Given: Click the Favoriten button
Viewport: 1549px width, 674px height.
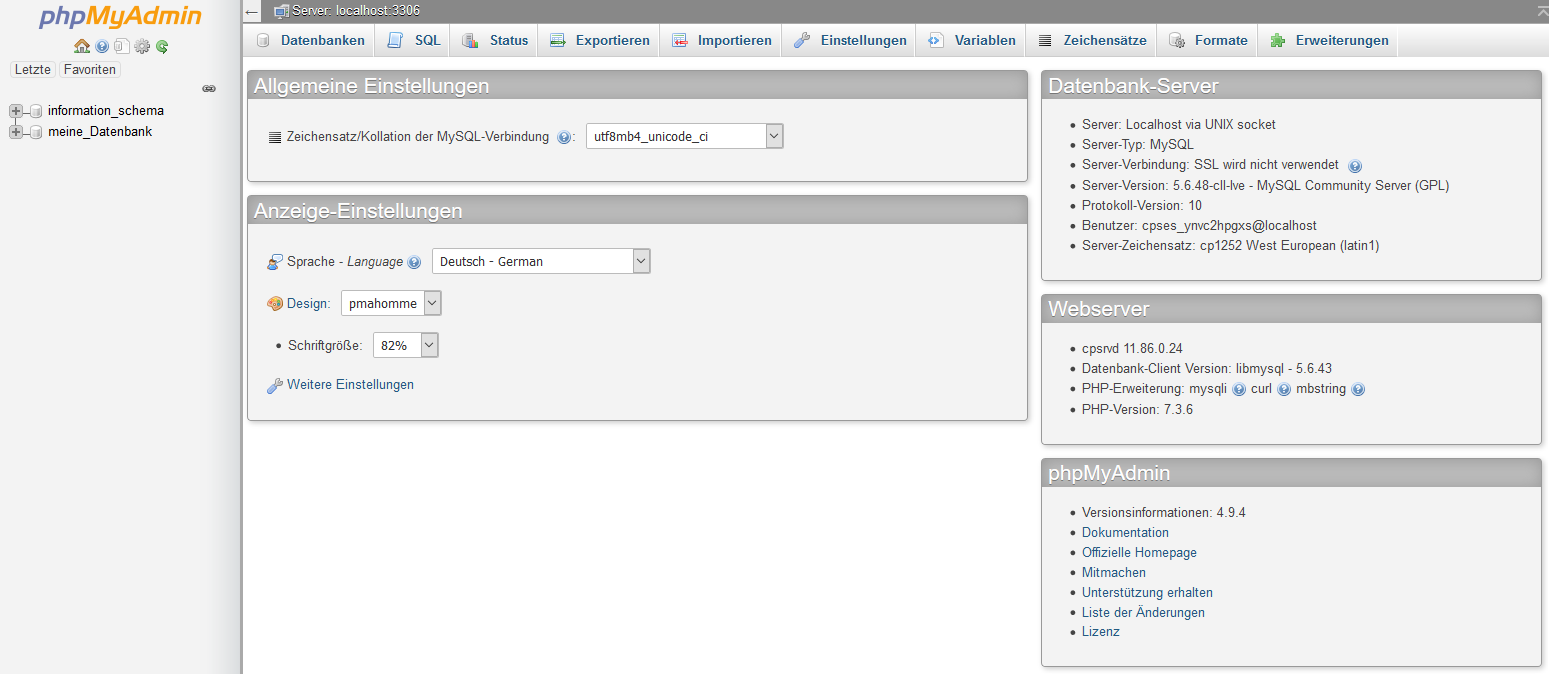Looking at the screenshot, I should (90, 70).
